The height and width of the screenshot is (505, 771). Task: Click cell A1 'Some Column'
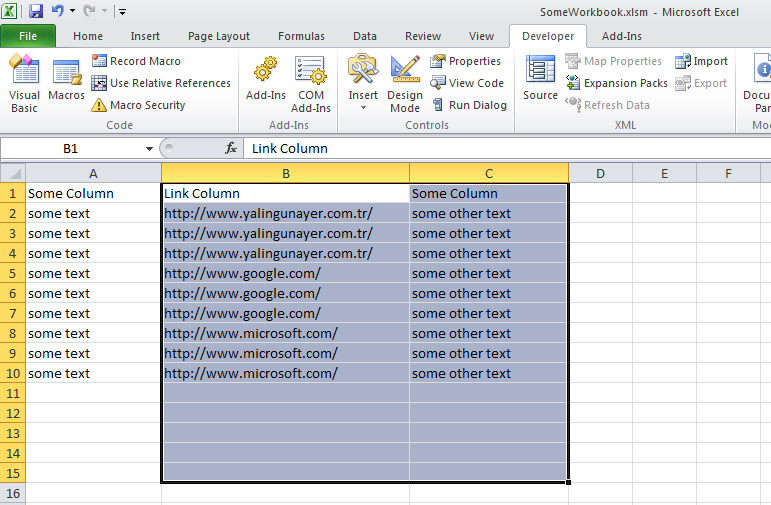pyautogui.click(x=93, y=193)
